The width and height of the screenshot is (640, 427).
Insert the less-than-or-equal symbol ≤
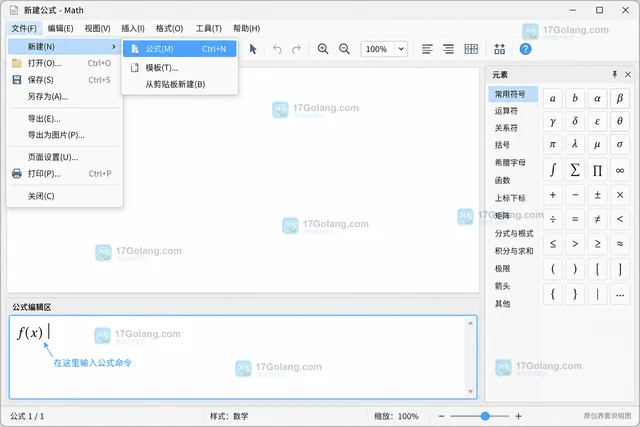point(553,244)
